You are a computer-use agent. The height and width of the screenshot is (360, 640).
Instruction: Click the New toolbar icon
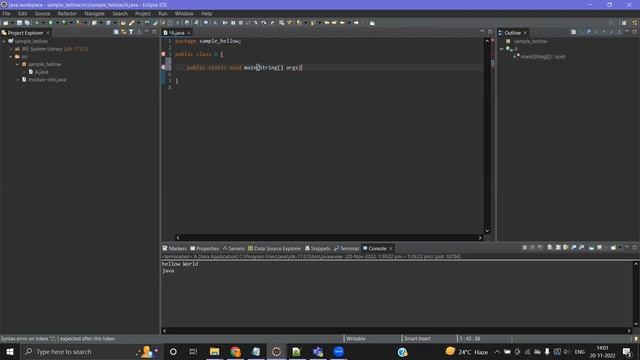point(5,23)
